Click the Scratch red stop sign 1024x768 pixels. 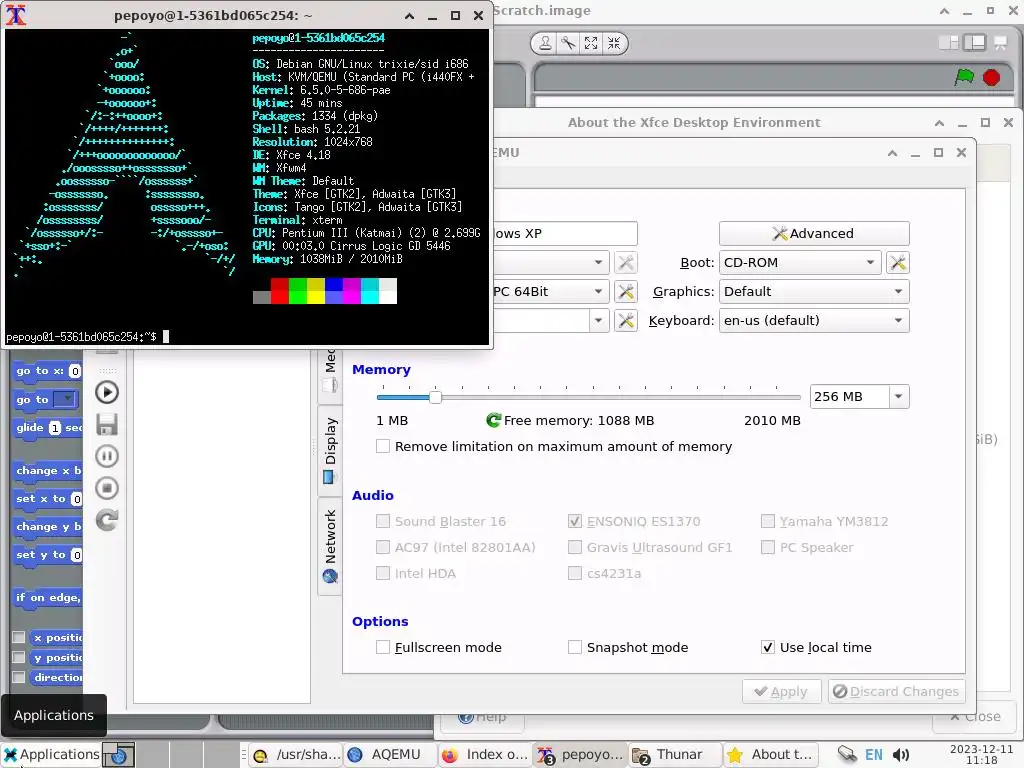pos(991,77)
